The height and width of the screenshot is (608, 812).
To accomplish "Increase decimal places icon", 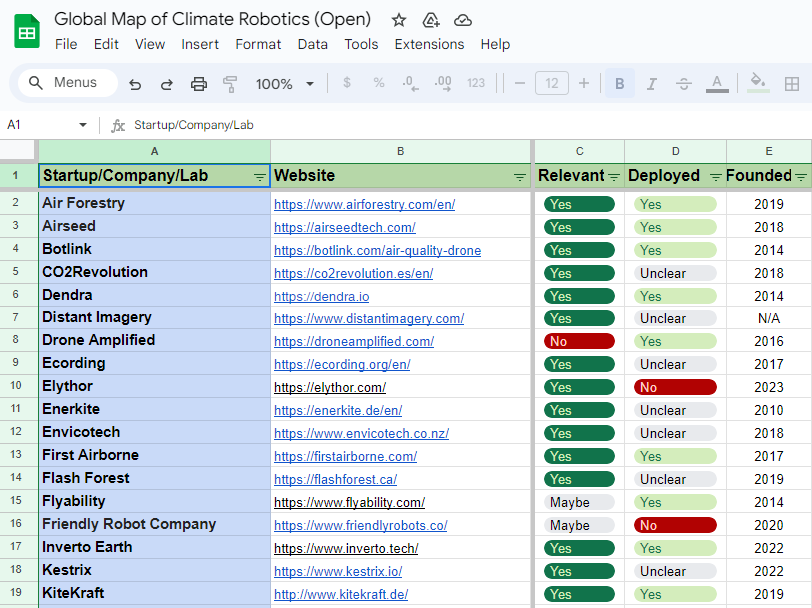I will click(x=443, y=83).
